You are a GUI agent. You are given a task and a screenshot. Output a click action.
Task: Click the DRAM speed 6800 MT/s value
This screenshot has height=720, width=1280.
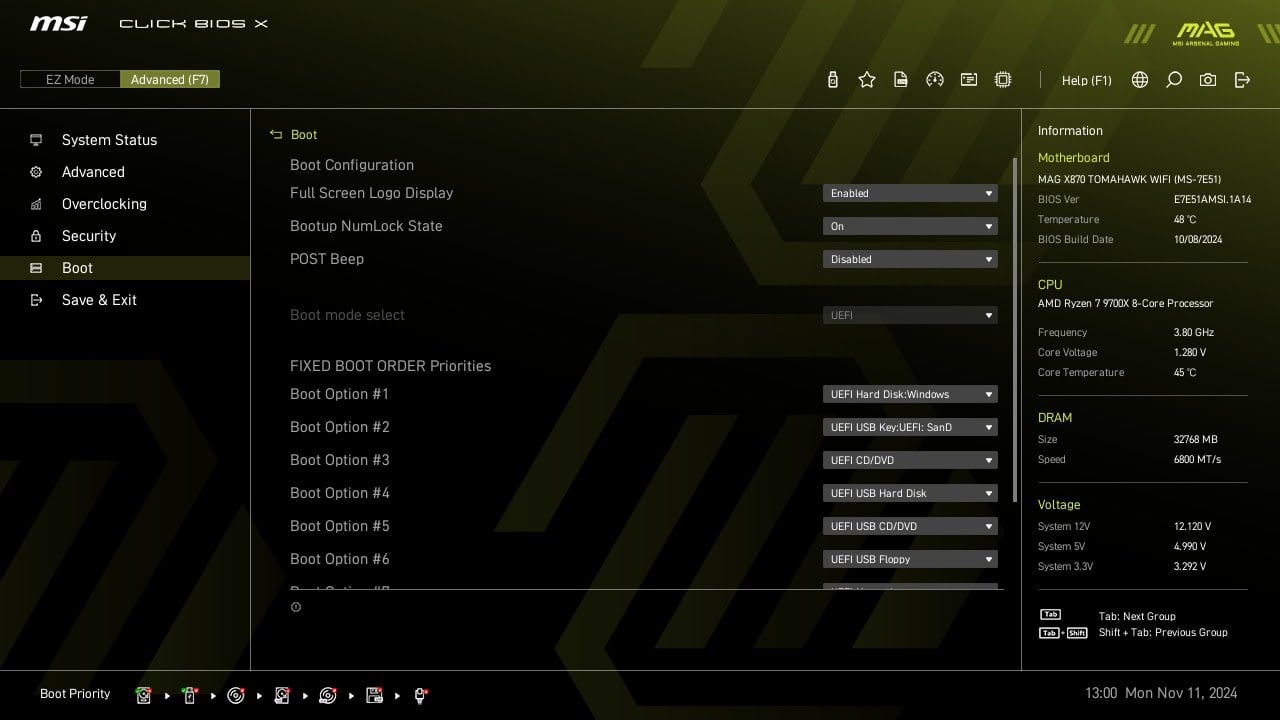1197,459
